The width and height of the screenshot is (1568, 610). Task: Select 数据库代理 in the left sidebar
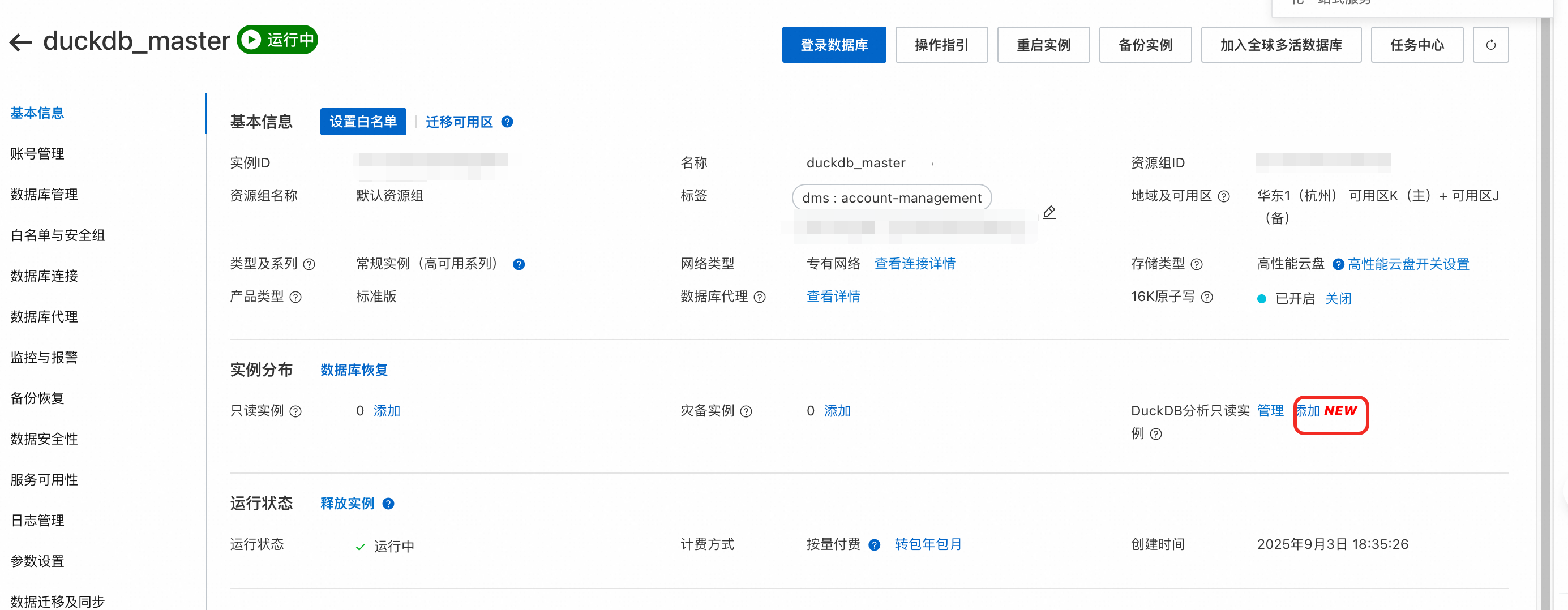point(44,316)
